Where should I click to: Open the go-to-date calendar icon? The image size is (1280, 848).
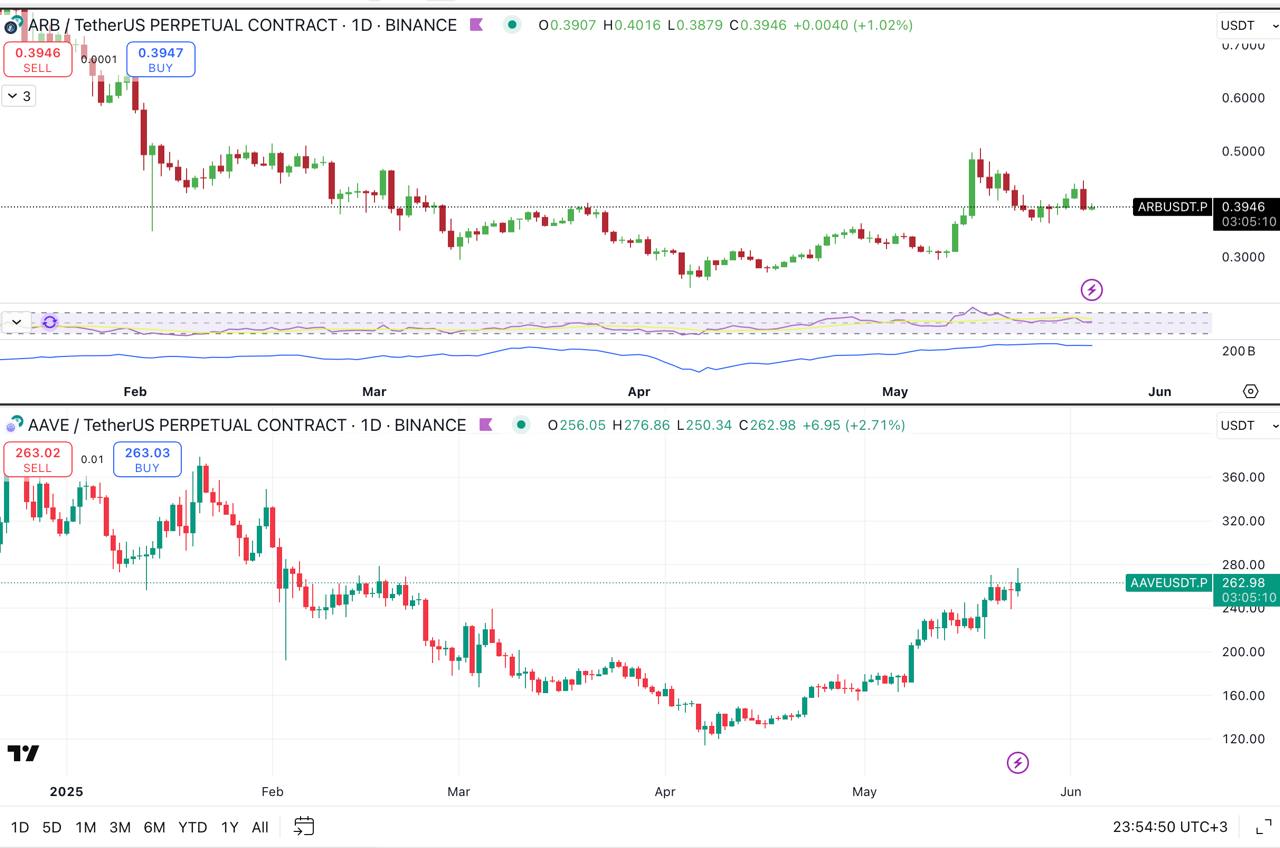coord(304,826)
